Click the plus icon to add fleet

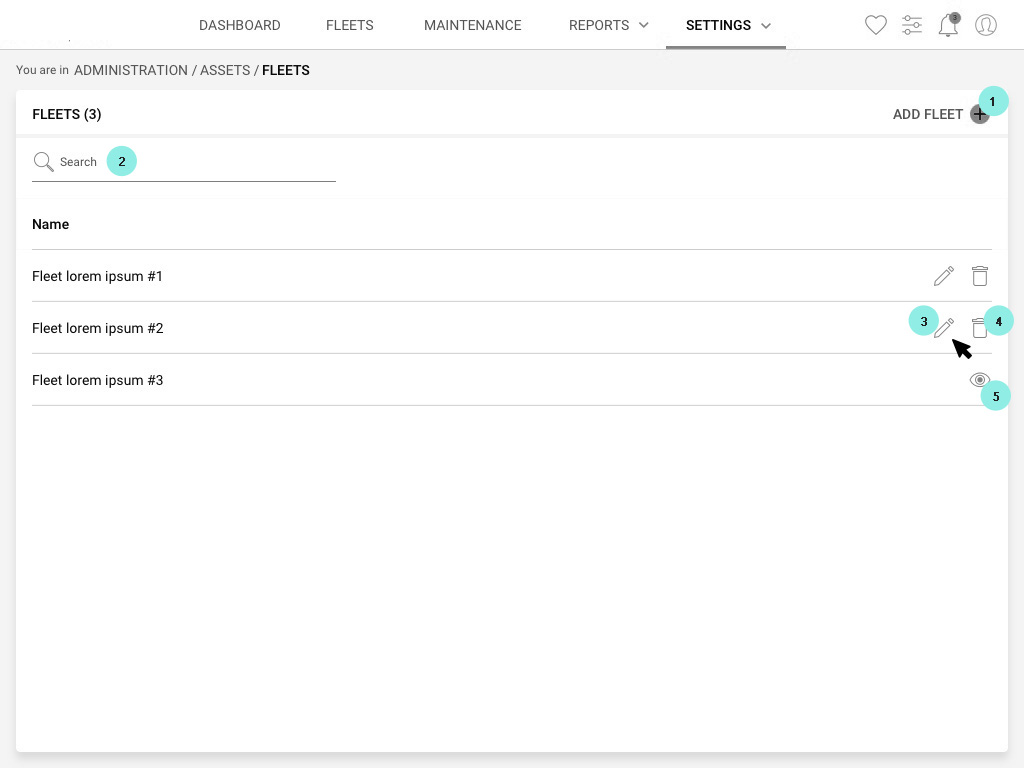pyautogui.click(x=979, y=114)
